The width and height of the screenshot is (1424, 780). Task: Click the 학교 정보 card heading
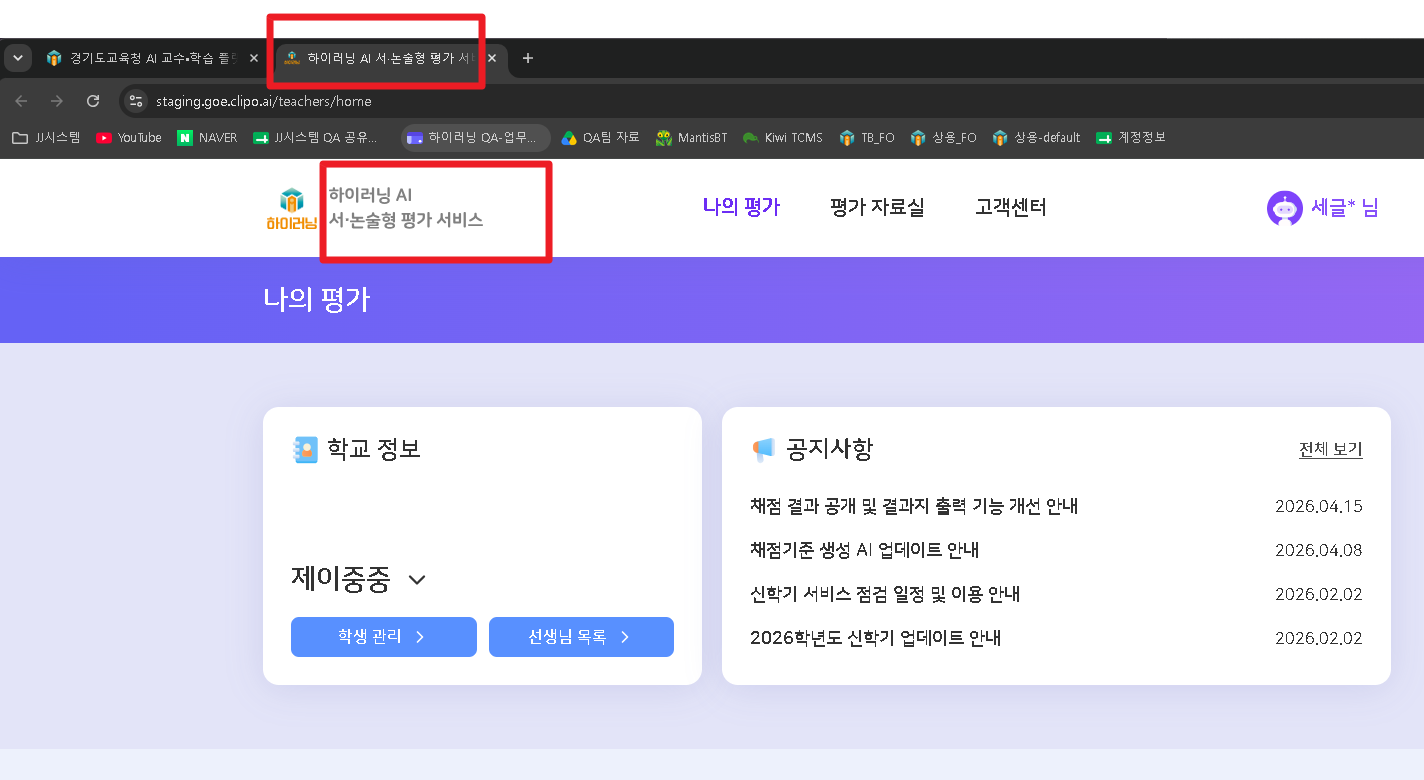pos(374,449)
